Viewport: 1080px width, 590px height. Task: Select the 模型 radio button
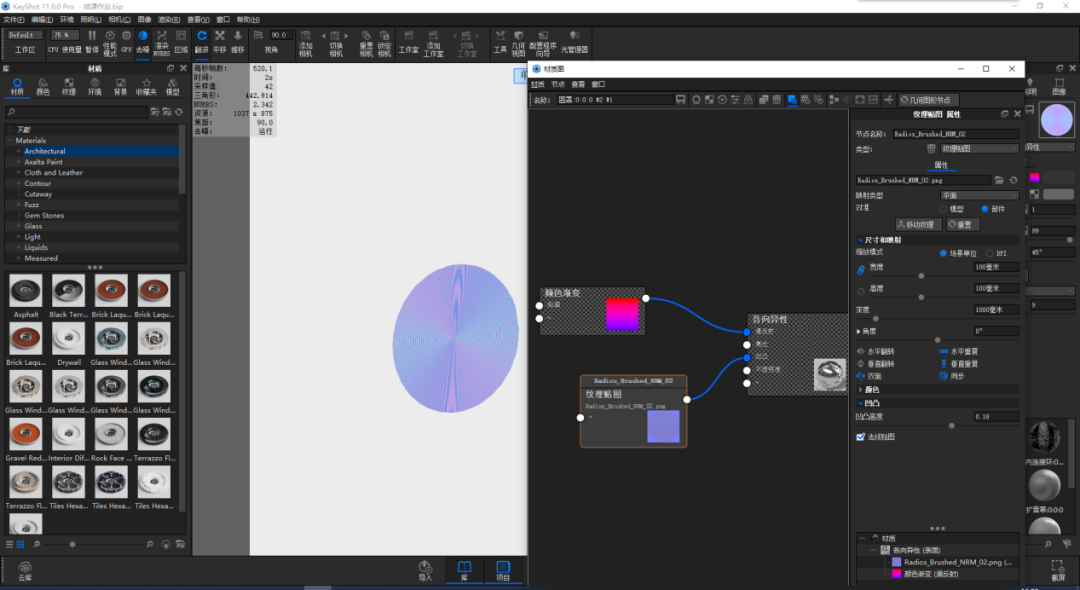tap(943, 209)
